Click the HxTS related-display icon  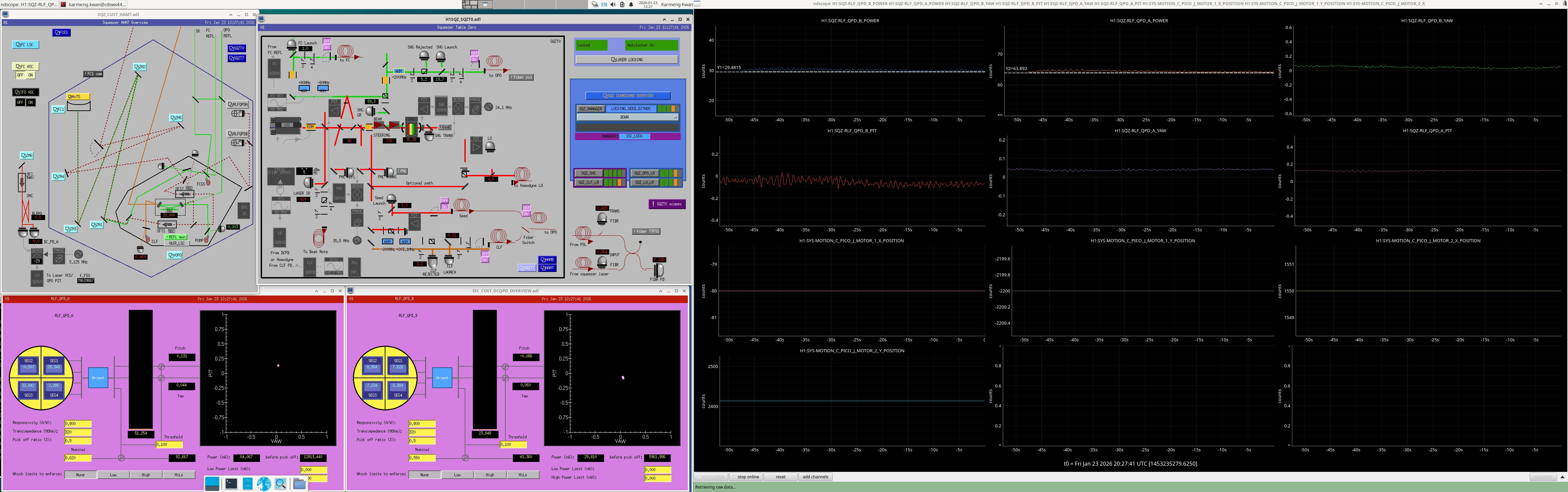pyautogui.click(x=79, y=96)
